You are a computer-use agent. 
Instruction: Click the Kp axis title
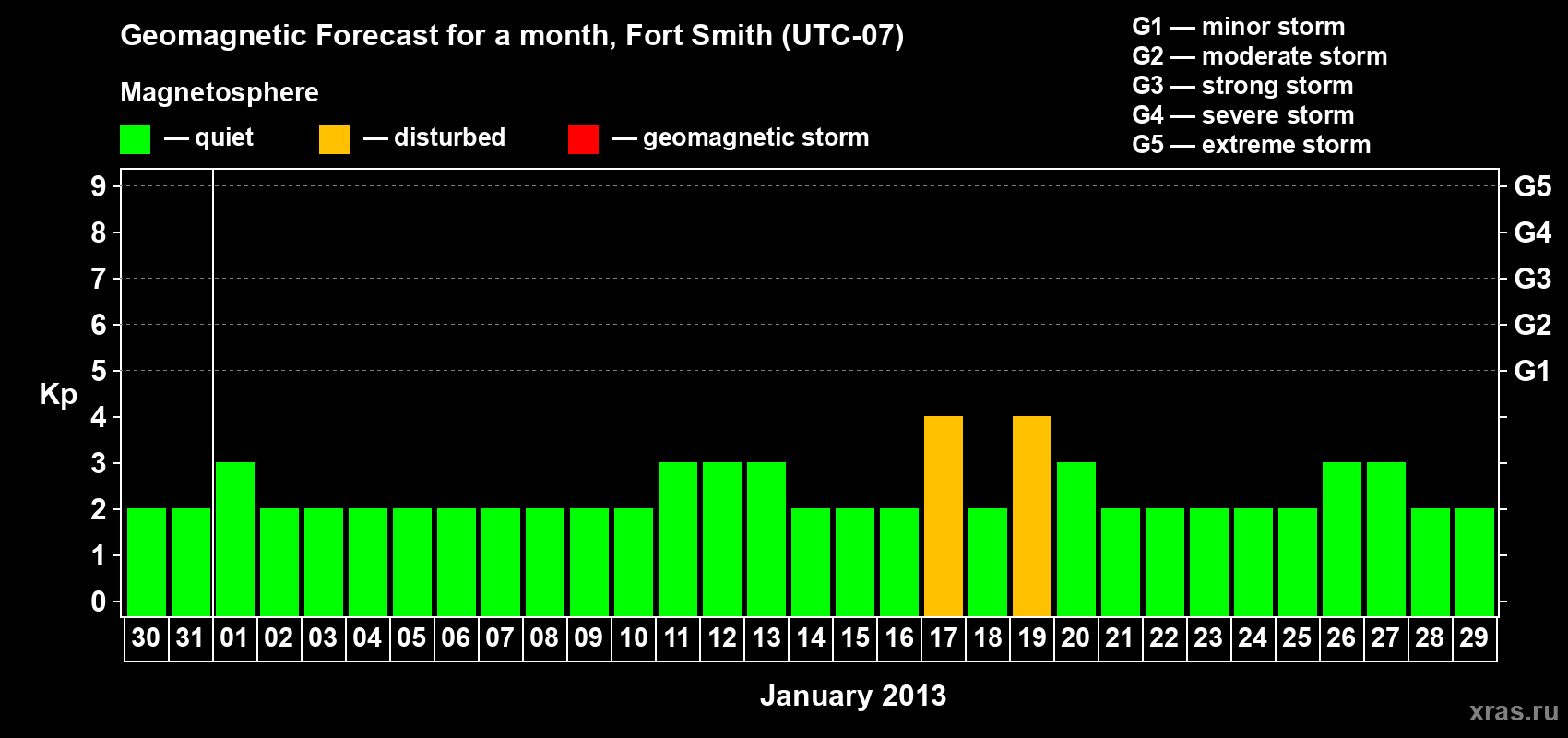[58, 395]
